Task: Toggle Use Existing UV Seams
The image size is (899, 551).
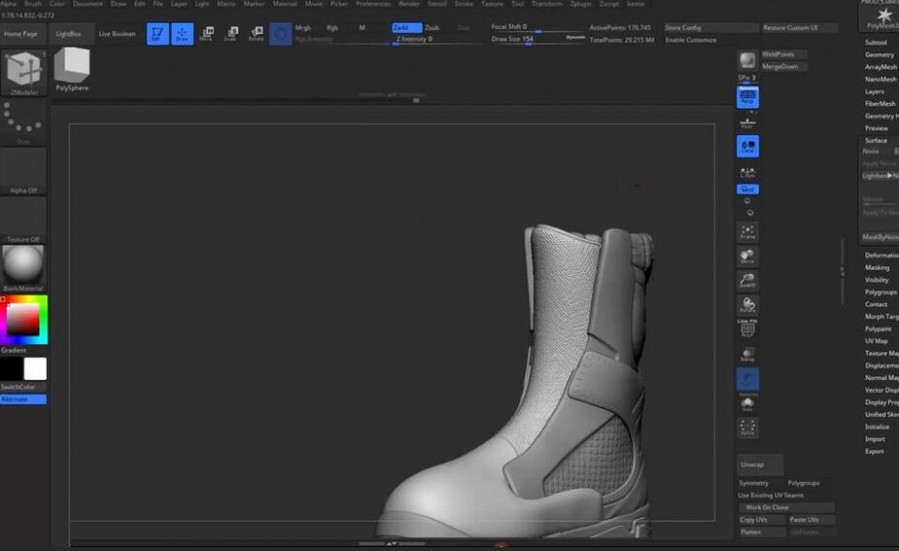Action: 771,495
